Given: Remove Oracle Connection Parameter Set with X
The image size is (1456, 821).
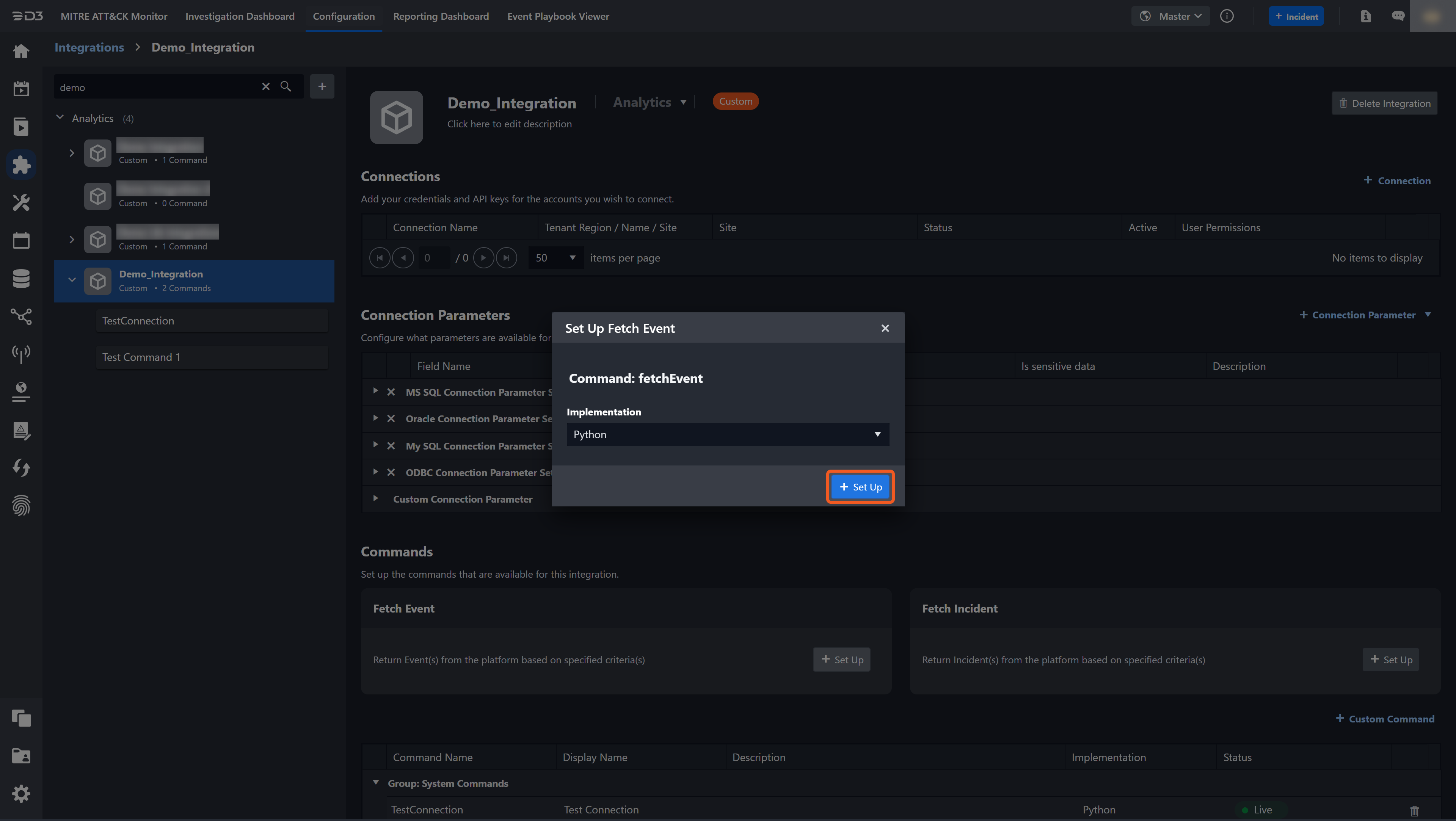Looking at the screenshot, I should pos(391,419).
